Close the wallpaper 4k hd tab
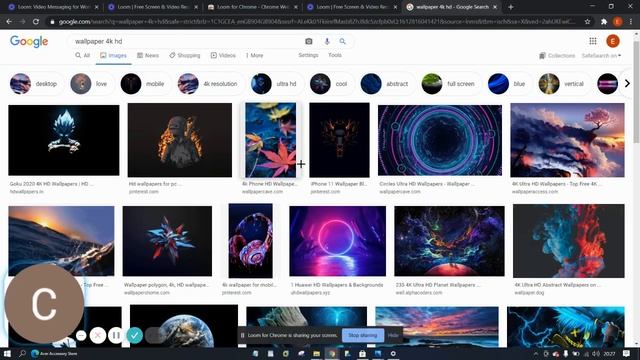The width and height of the screenshot is (640, 360). click(495, 7)
